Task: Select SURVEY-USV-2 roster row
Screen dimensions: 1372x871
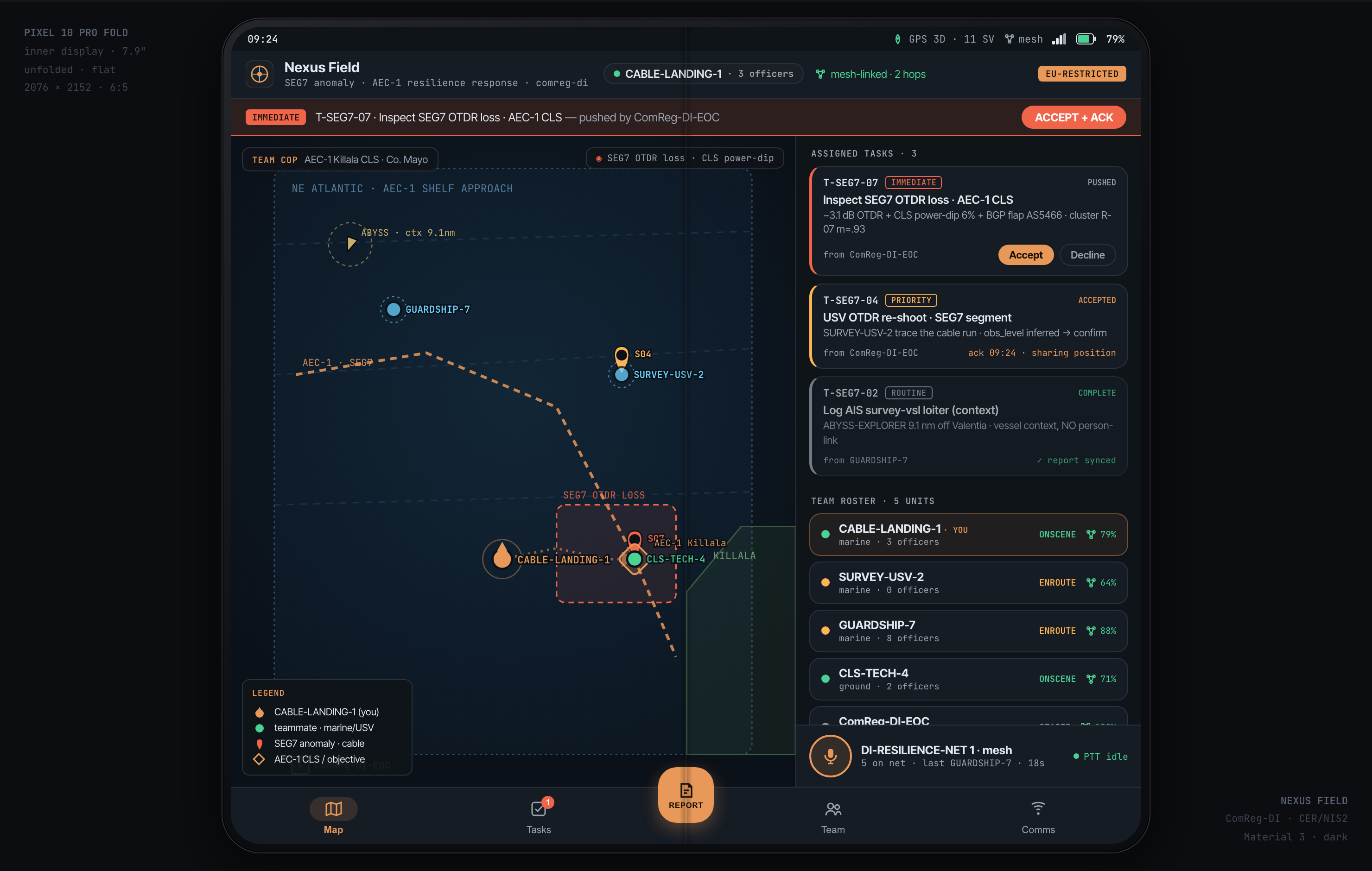Action: click(968, 583)
